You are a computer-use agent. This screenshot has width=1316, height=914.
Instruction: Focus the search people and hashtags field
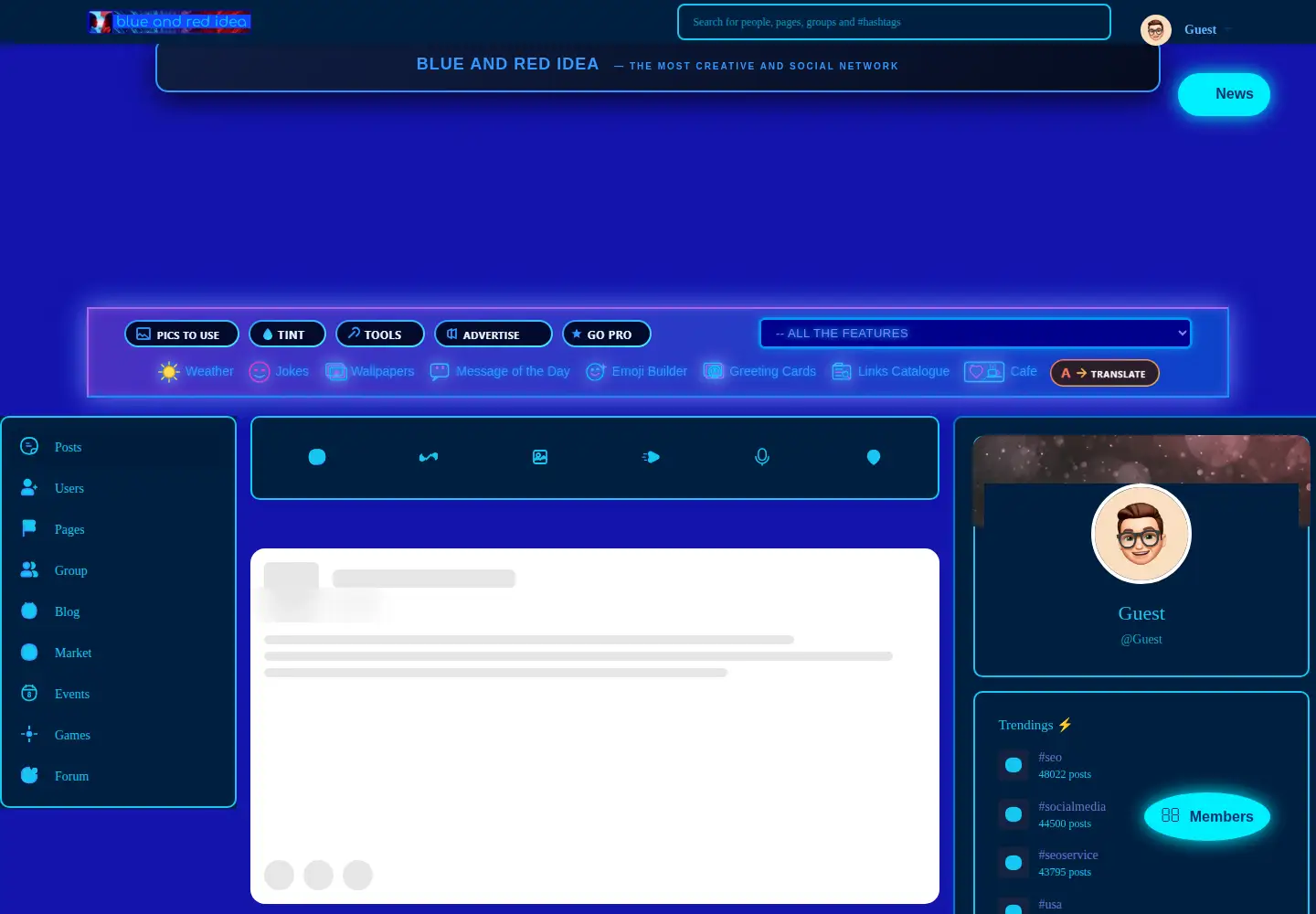click(894, 22)
